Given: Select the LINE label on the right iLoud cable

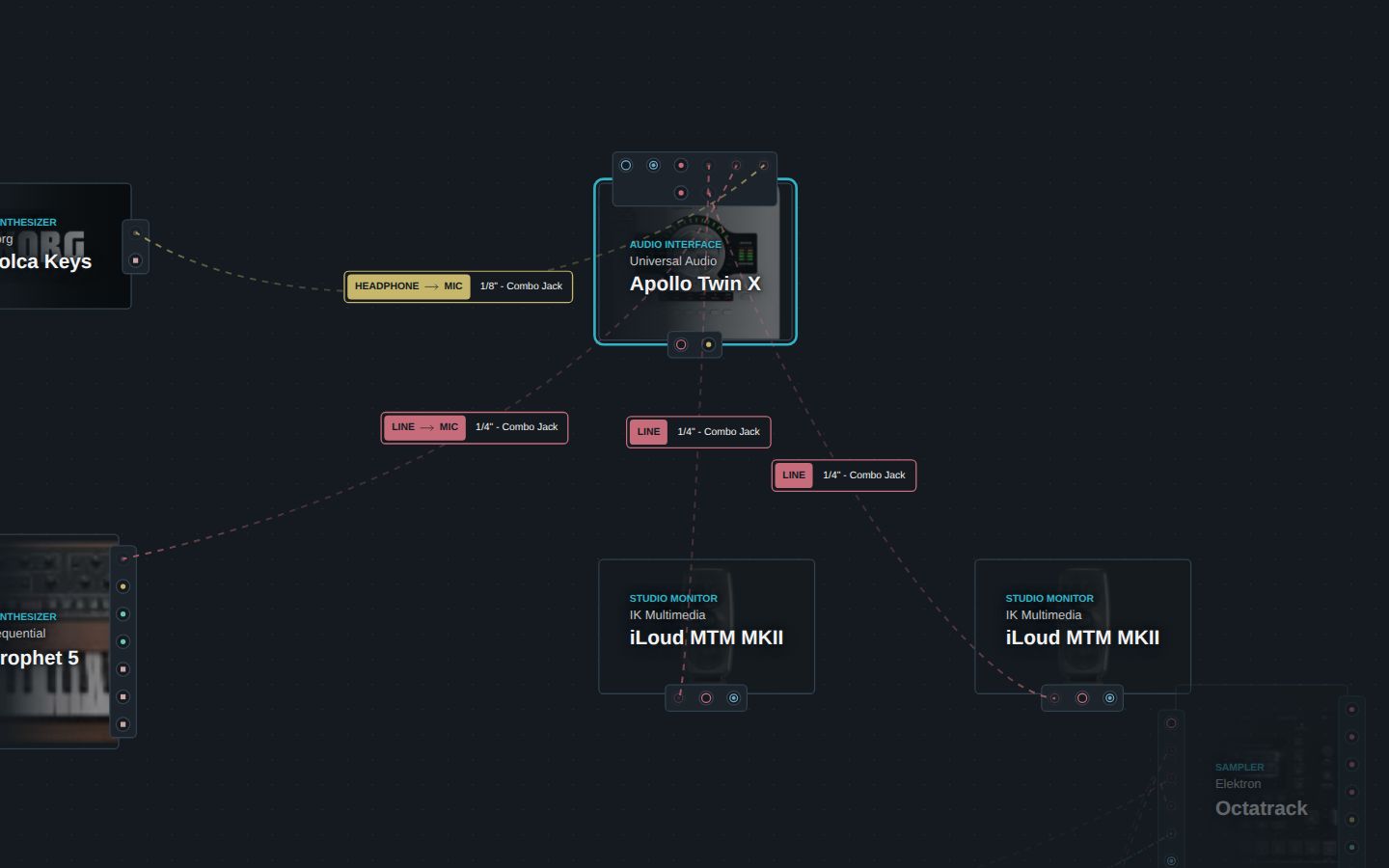Looking at the screenshot, I should [x=844, y=475].
